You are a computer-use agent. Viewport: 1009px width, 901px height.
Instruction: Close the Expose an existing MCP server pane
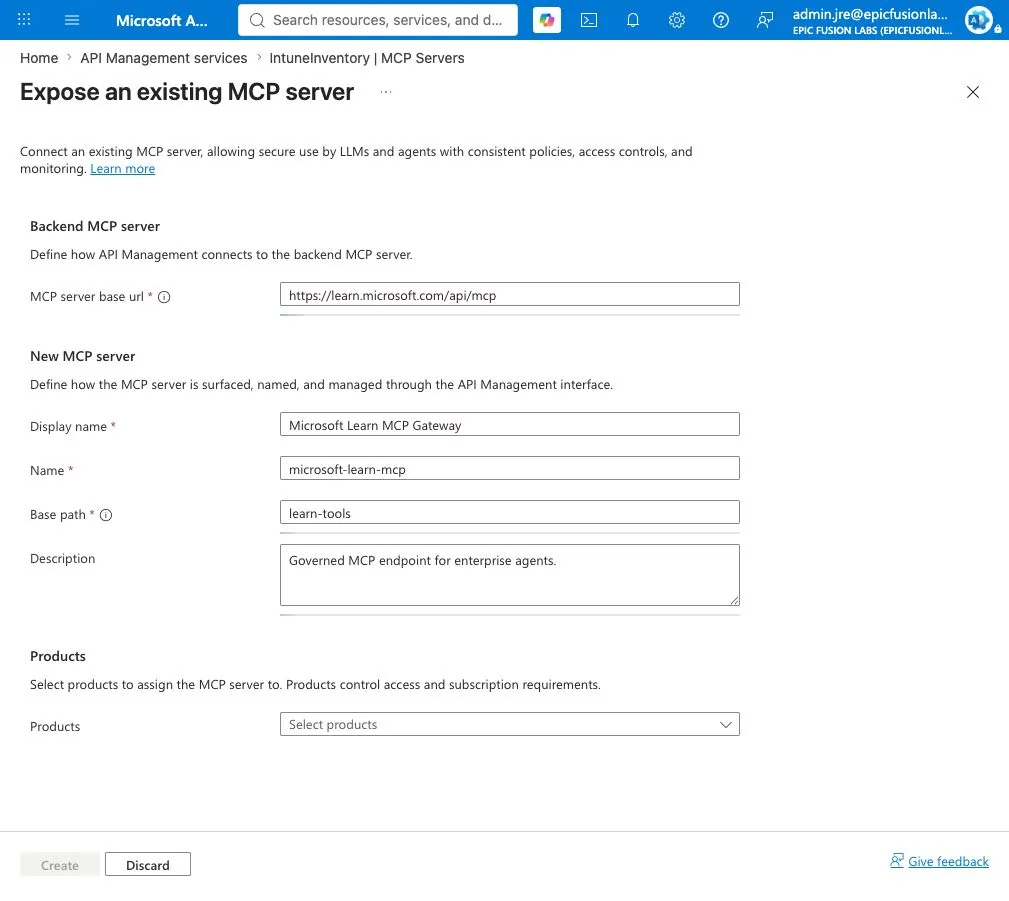(972, 92)
